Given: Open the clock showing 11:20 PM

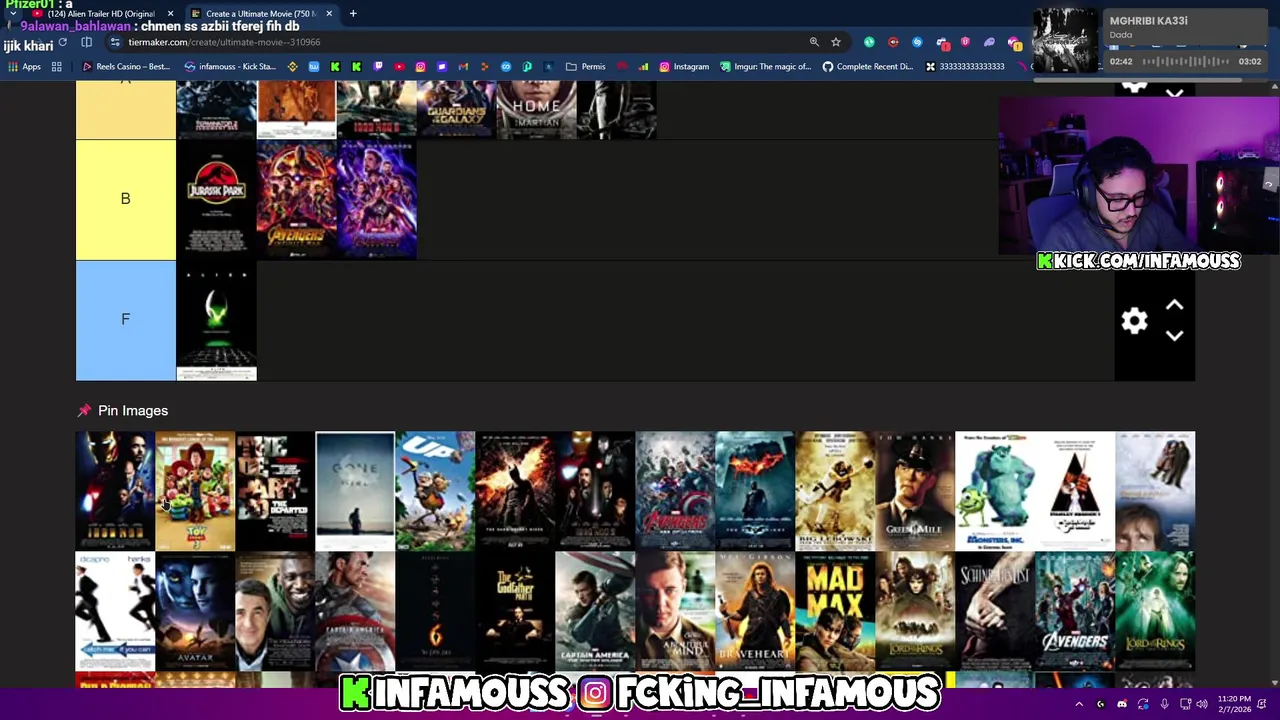Looking at the screenshot, I should (1235, 704).
